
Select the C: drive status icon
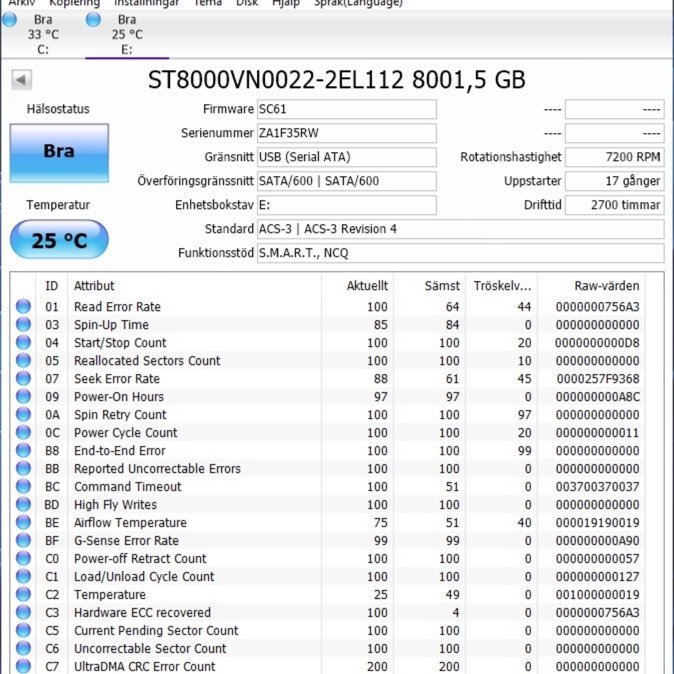[10, 20]
